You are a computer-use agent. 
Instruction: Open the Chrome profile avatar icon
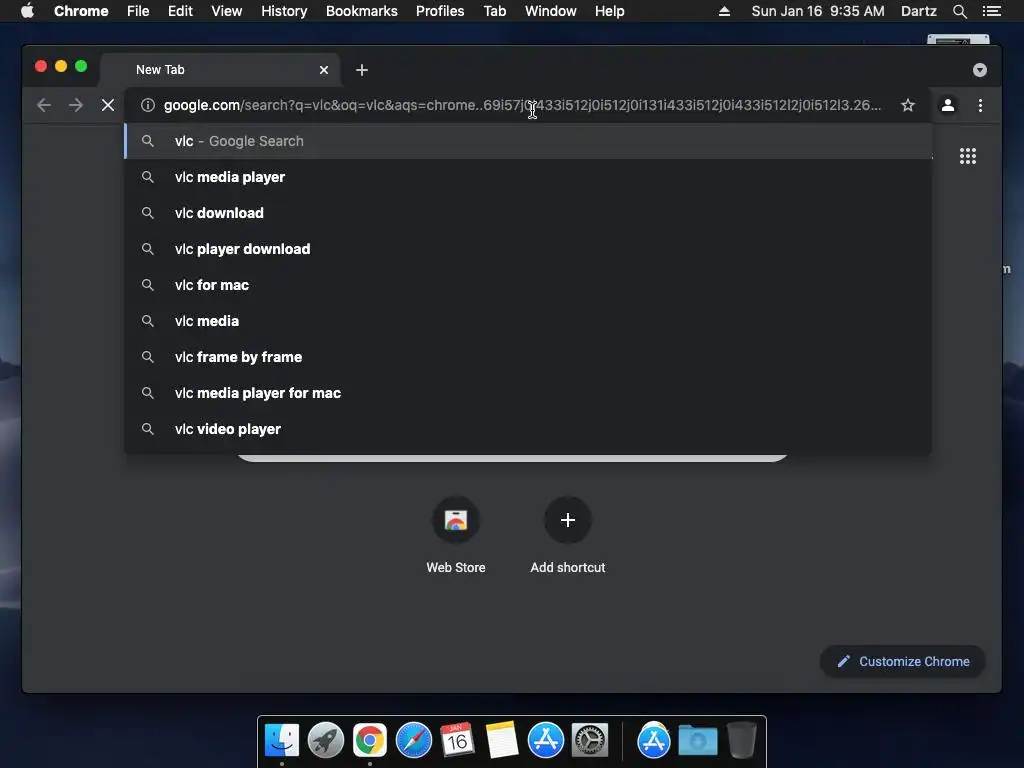tap(948, 105)
